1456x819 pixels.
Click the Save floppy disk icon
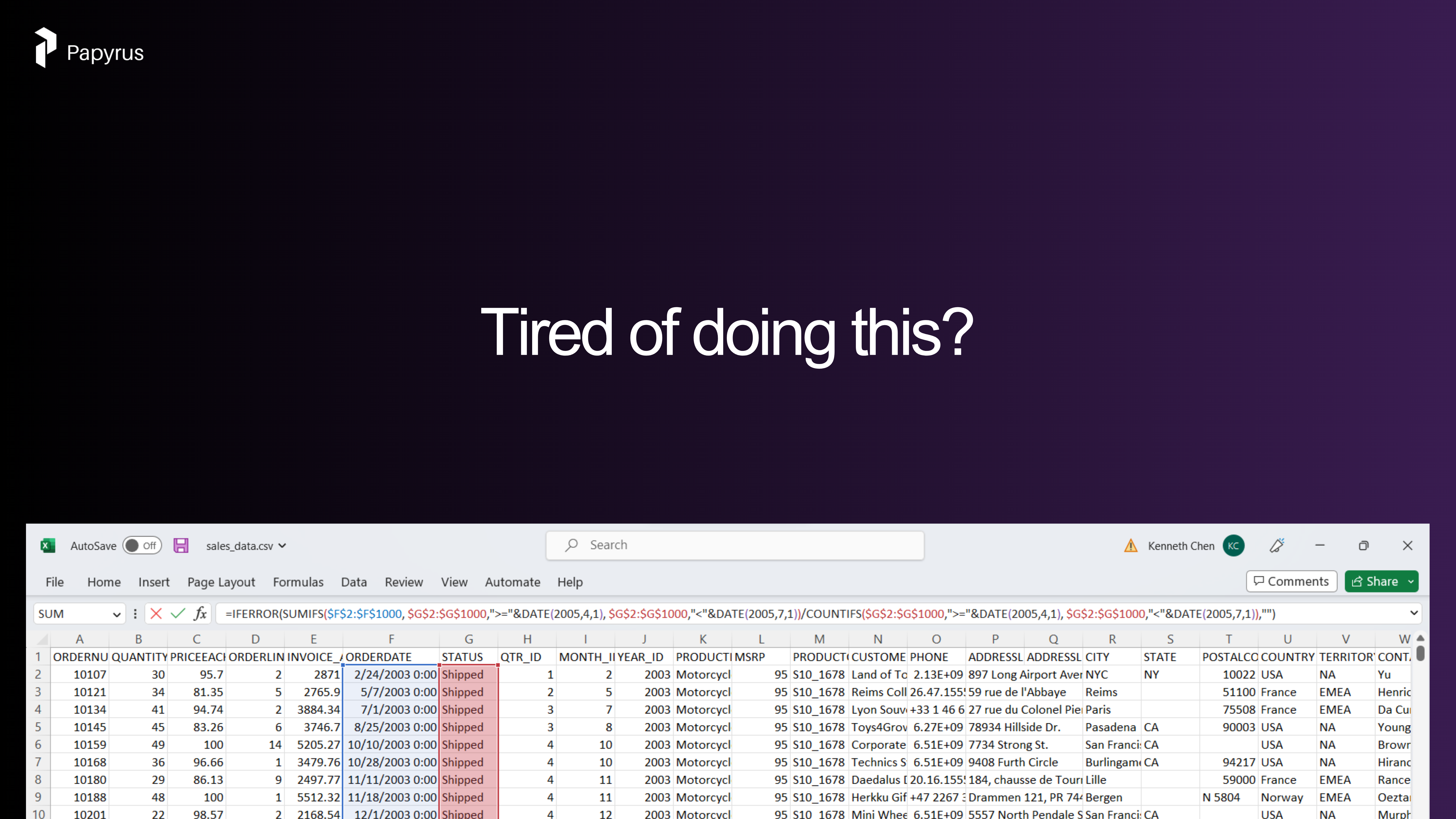(x=181, y=546)
